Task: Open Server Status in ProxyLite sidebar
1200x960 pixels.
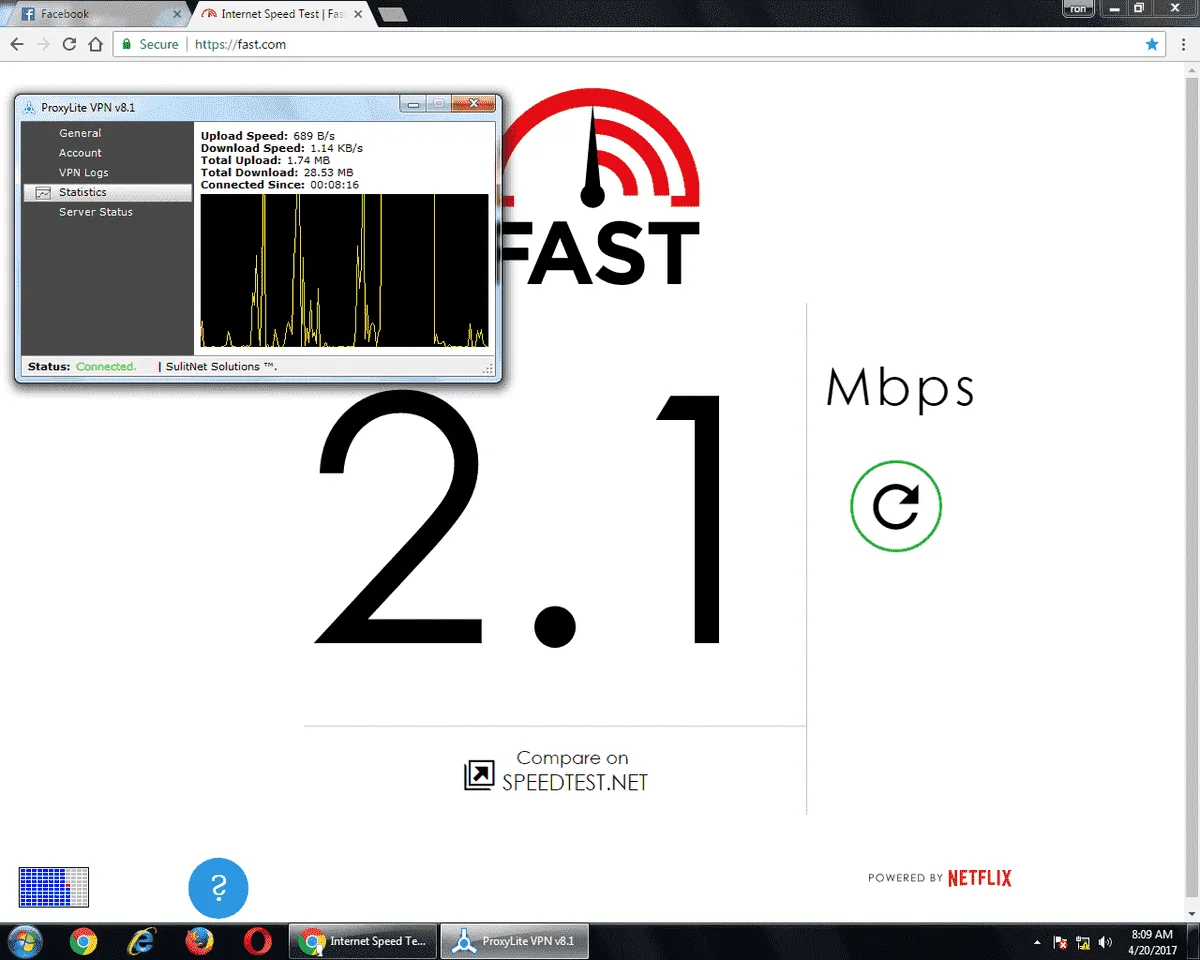Action: coord(95,212)
